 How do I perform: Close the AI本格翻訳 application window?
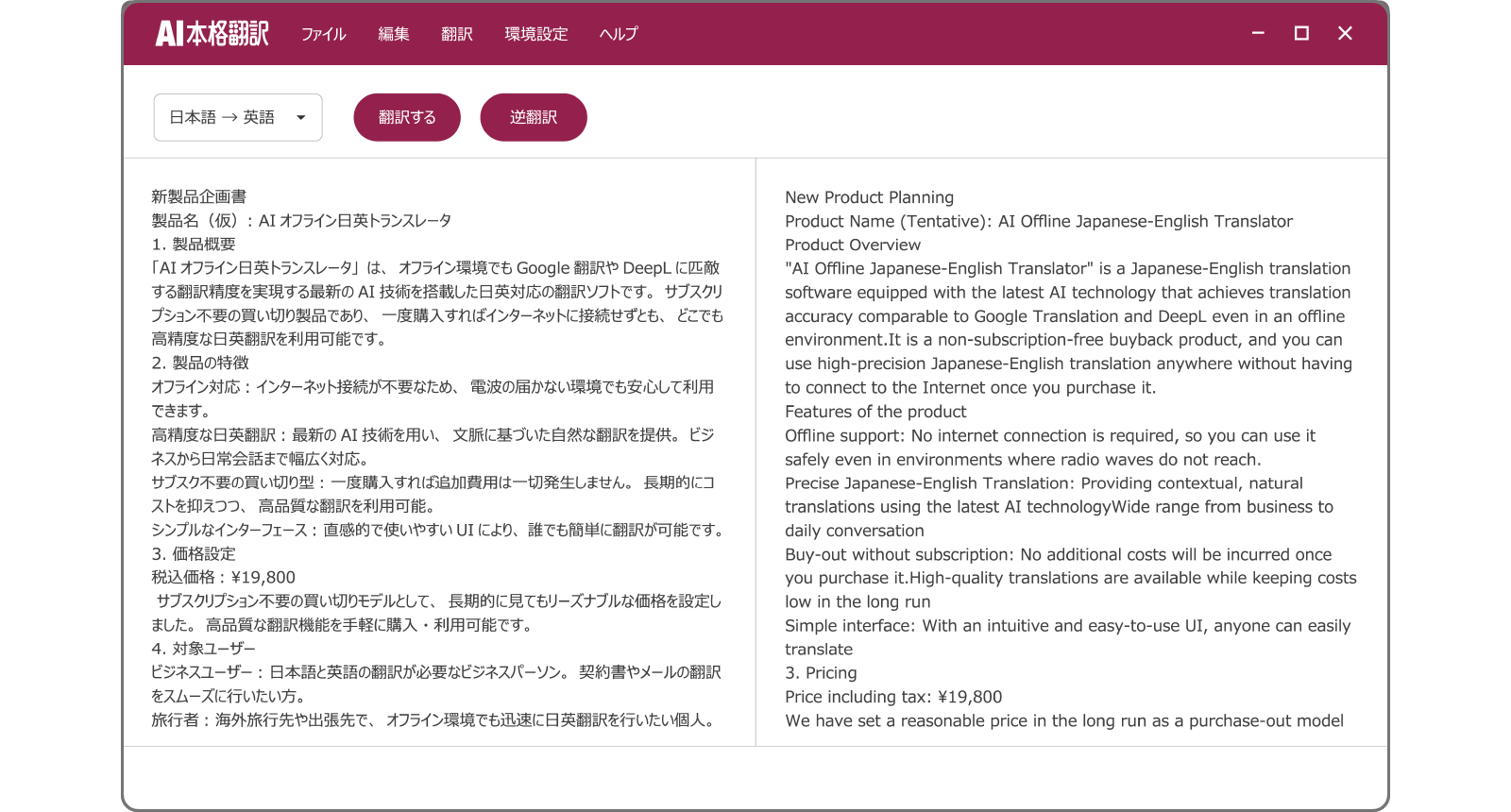pos(1345,33)
